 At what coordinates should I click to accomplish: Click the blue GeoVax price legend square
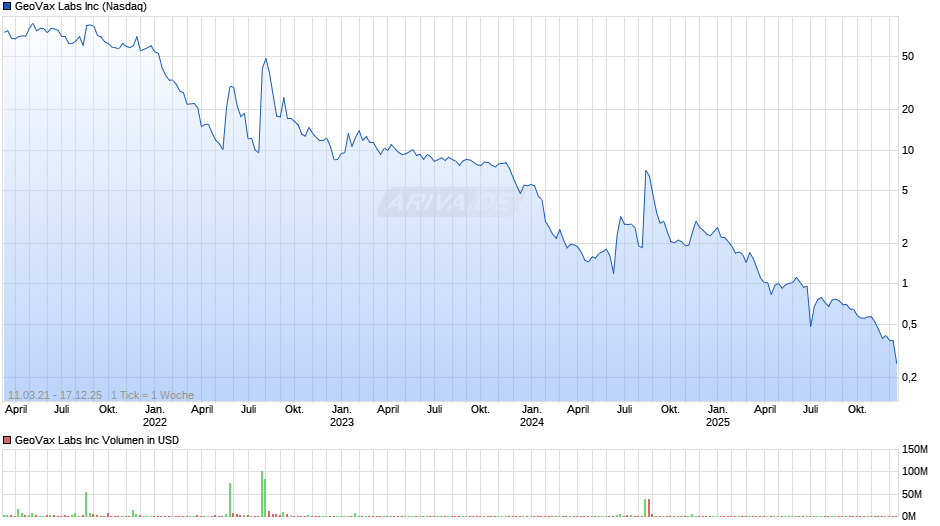[x=7, y=7]
